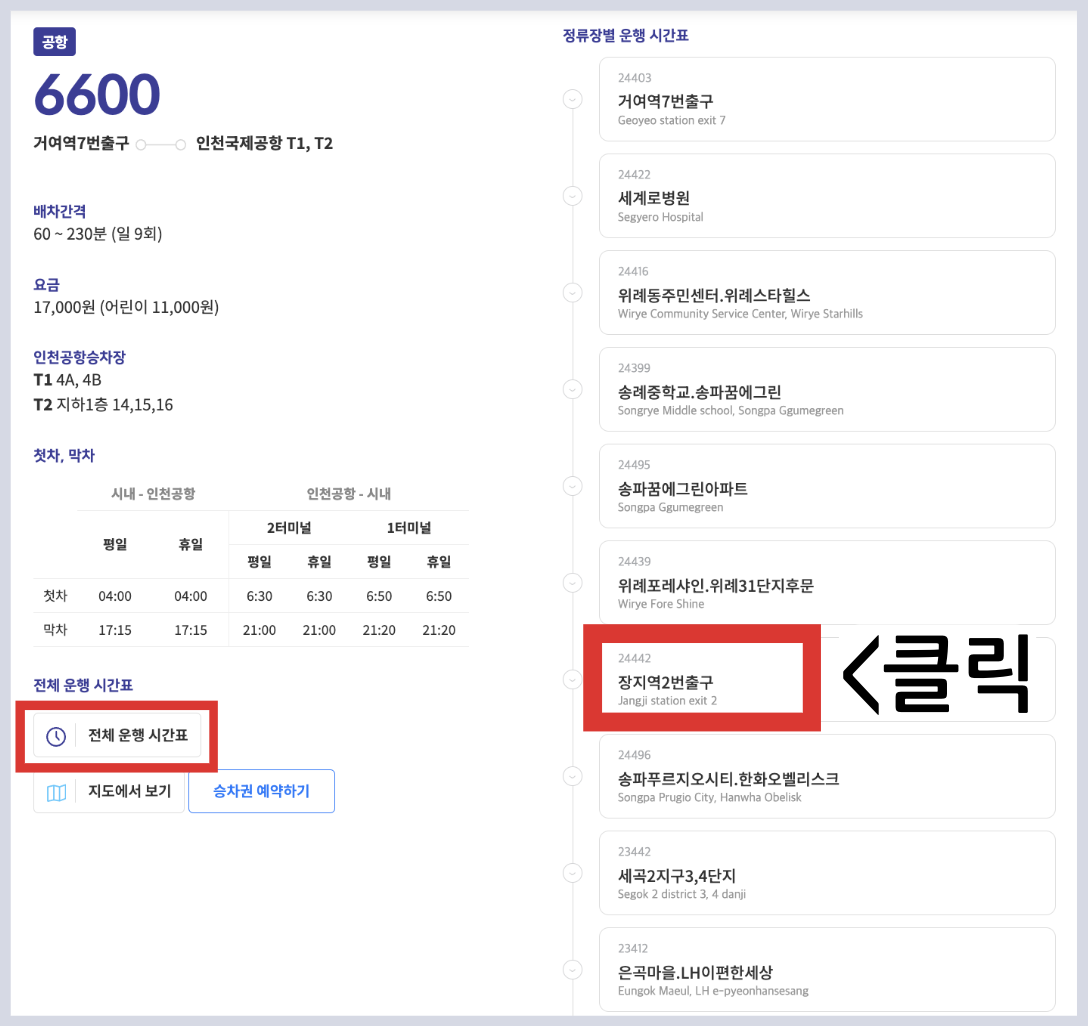
Task: Expand the chevron next to 송례중학교.송파꿈에그린 stop
Action: [572, 389]
